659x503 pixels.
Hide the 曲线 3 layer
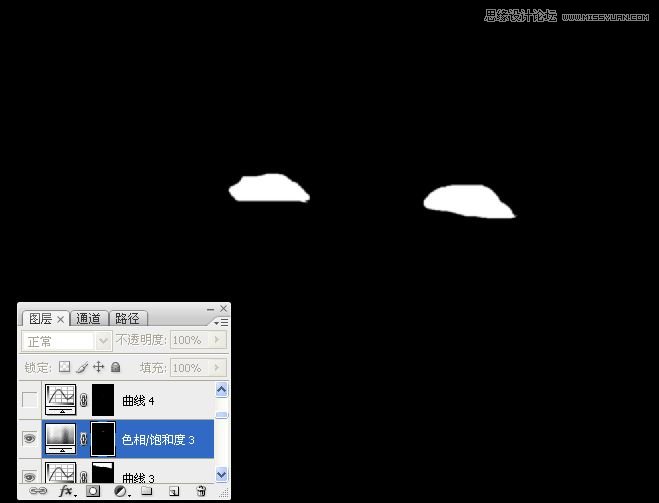29,474
